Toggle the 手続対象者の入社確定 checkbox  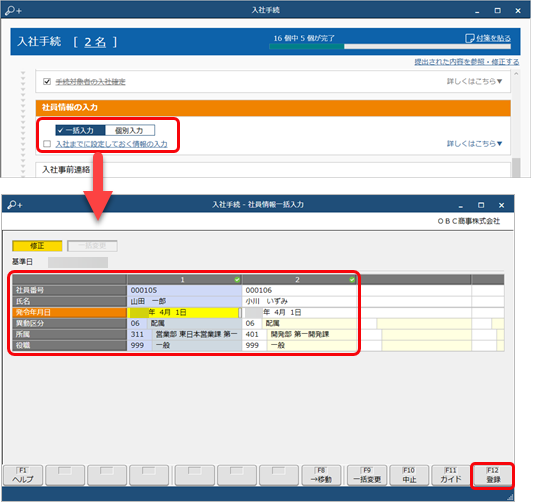47,81
